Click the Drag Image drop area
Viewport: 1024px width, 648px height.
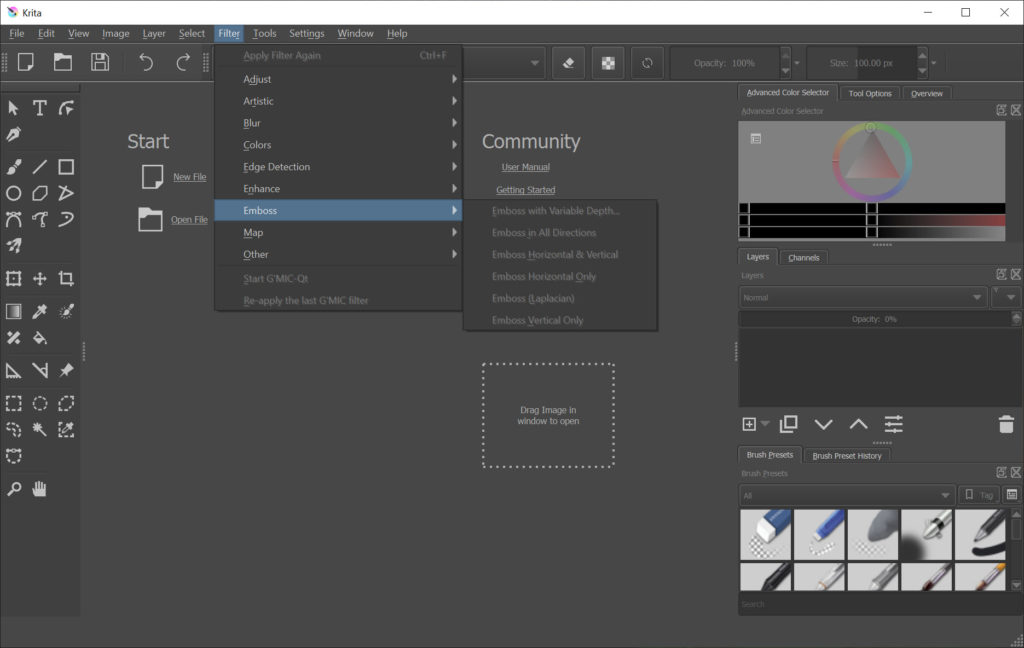tap(549, 415)
